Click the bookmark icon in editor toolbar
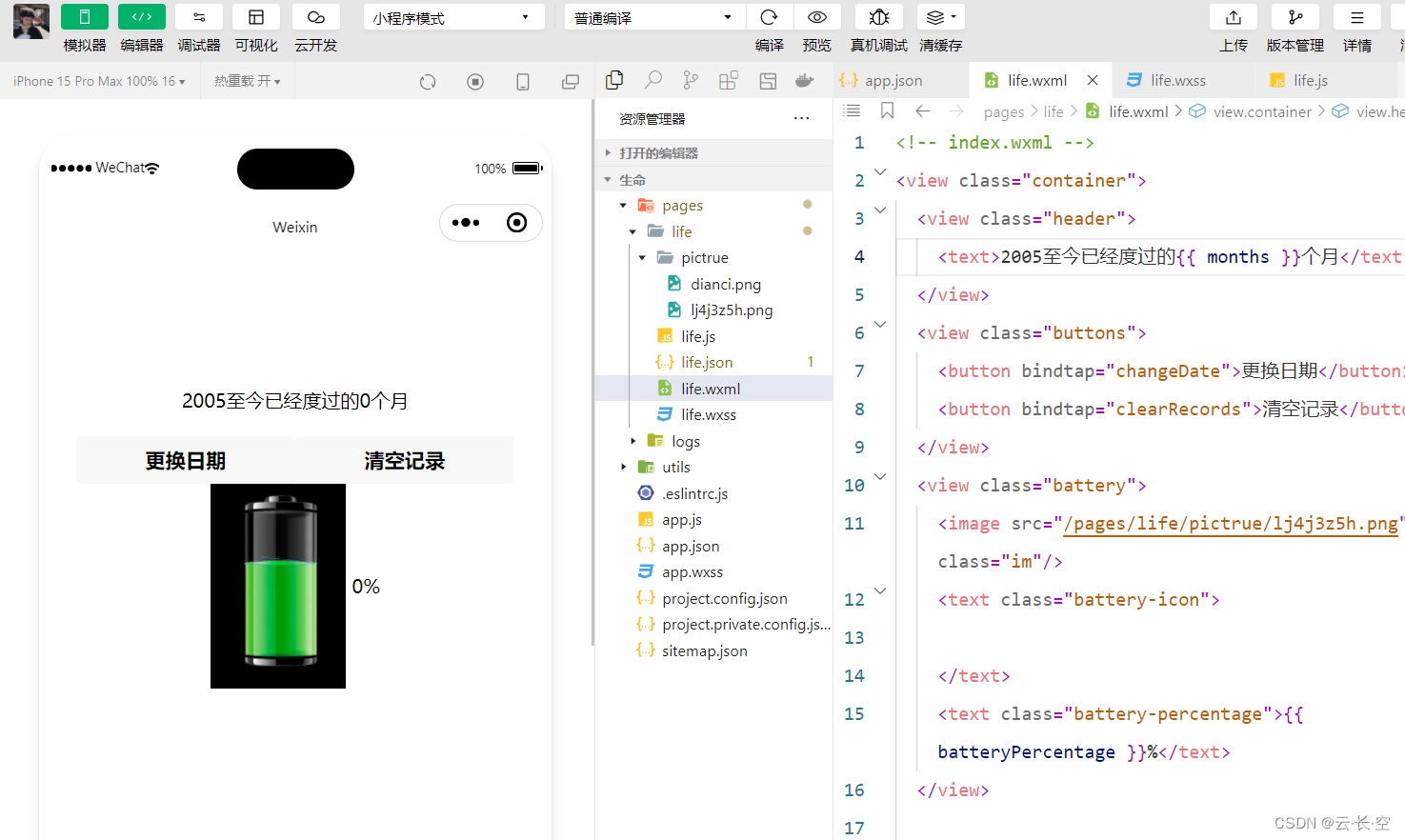Image resolution: width=1405 pixels, height=840 pixels. click(x=887, y=111)
